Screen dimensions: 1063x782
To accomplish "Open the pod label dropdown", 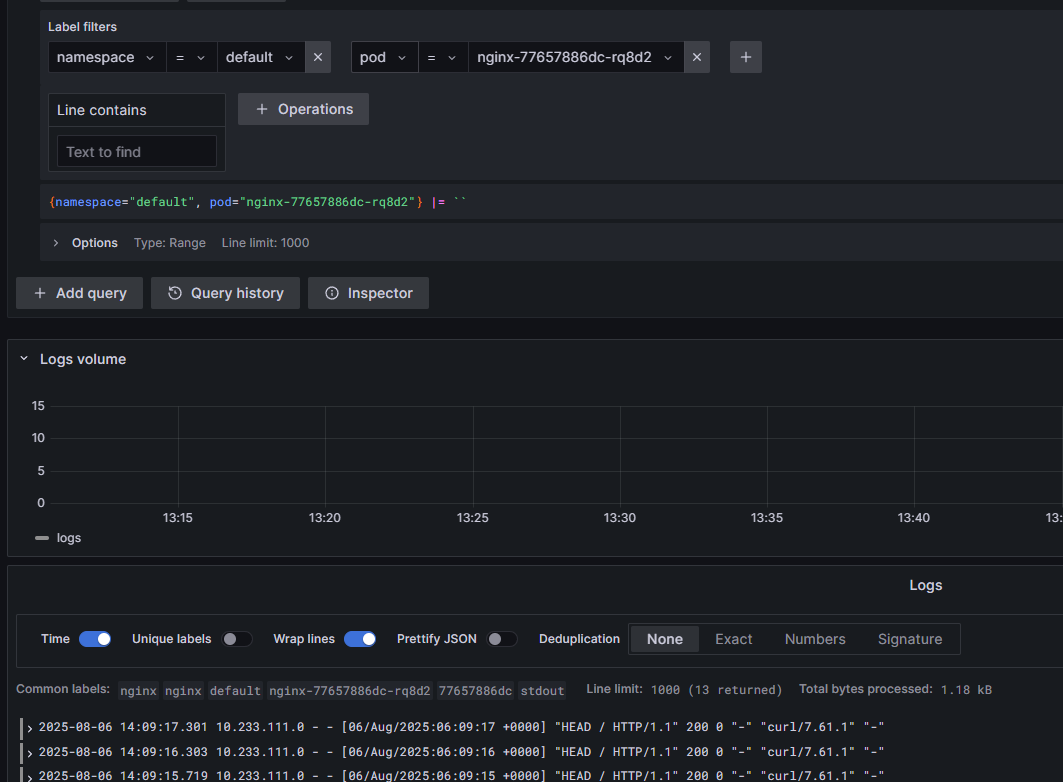I will 384,57.
